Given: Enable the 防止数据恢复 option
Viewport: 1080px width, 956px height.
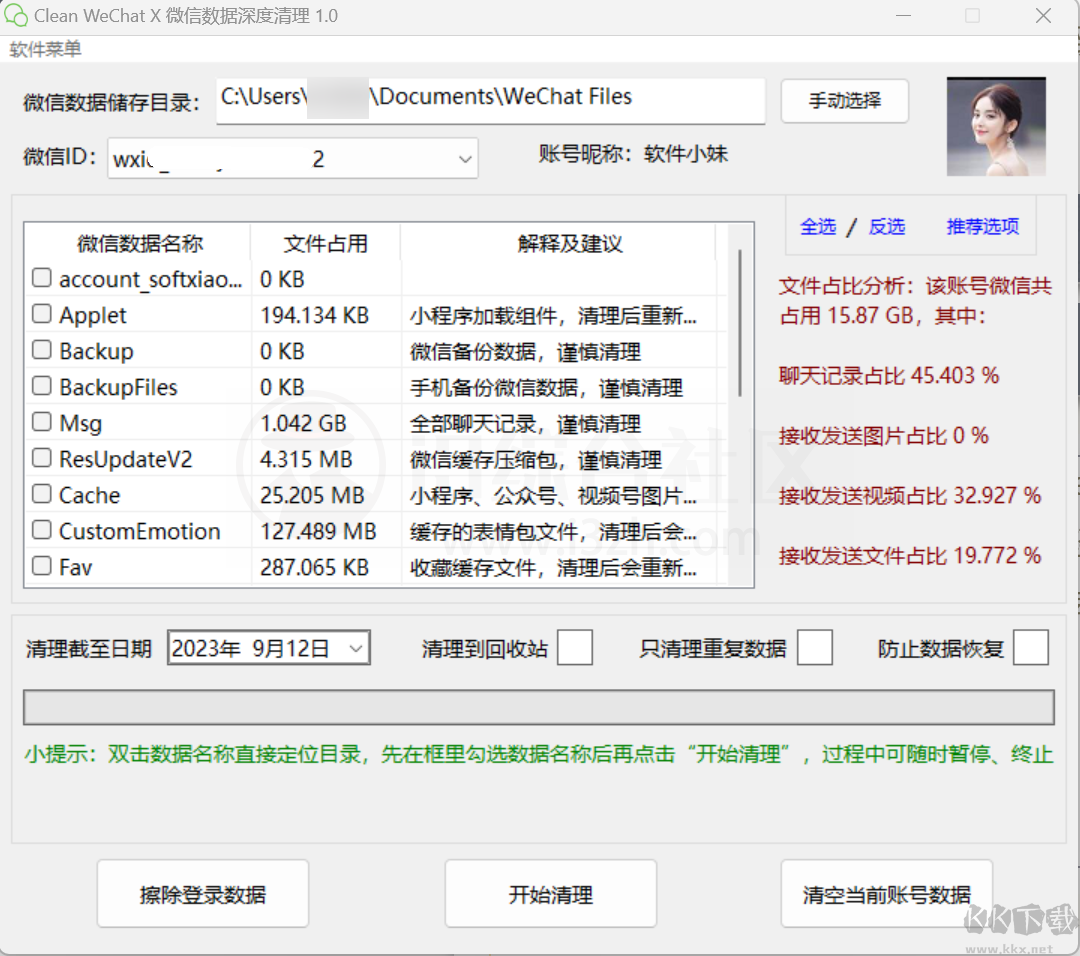Looking at the screenshot, I should tap(1031, 648).
